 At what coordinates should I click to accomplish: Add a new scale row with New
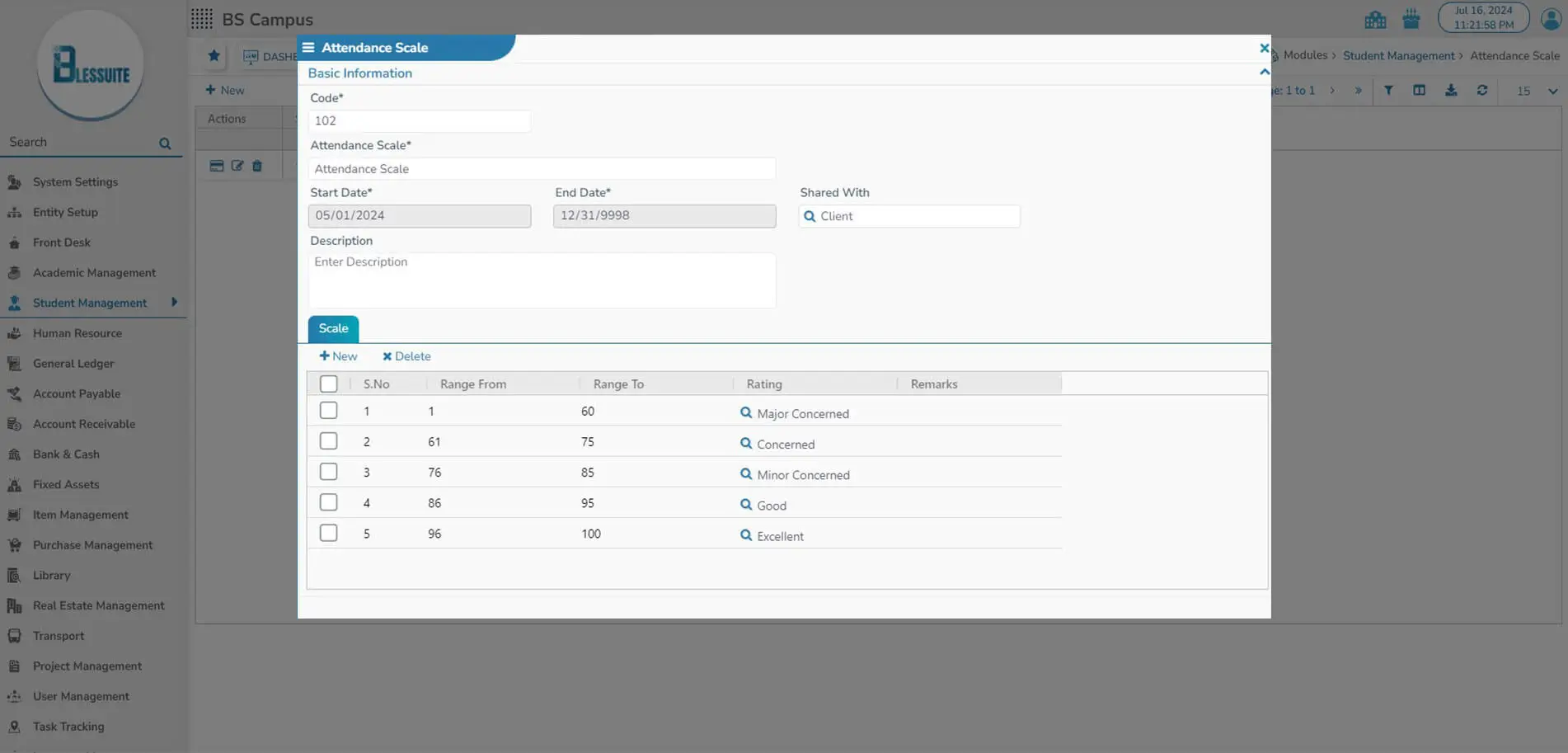tap(338, 356)
